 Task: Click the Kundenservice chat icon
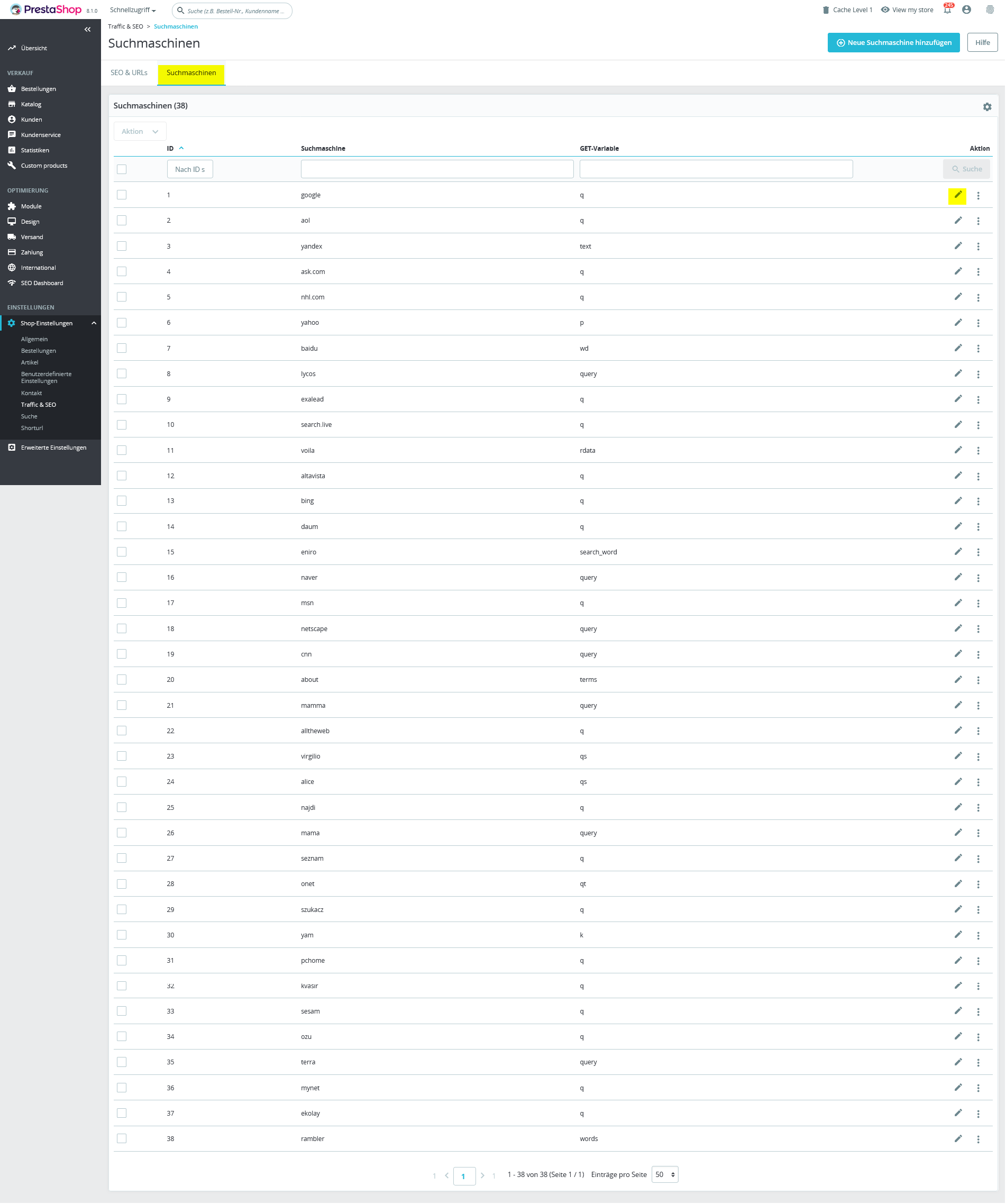point(12,135)
